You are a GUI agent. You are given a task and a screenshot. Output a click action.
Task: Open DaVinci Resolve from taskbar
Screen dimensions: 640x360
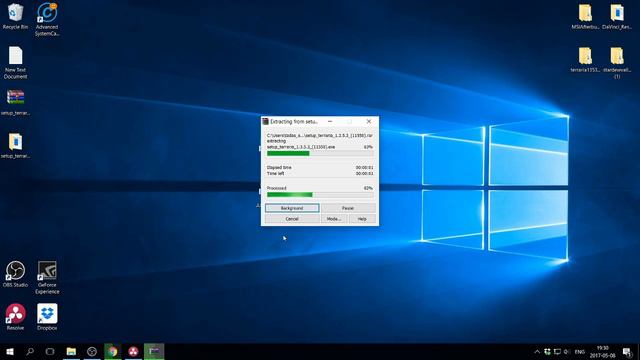133,351
